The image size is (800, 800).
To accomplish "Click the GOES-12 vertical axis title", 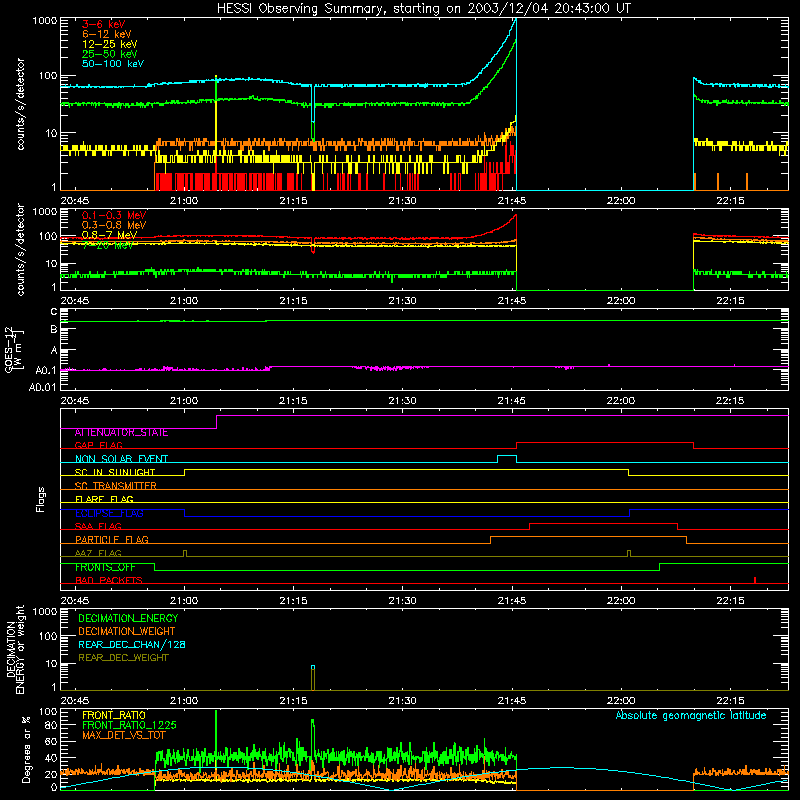I will [13, 349].
